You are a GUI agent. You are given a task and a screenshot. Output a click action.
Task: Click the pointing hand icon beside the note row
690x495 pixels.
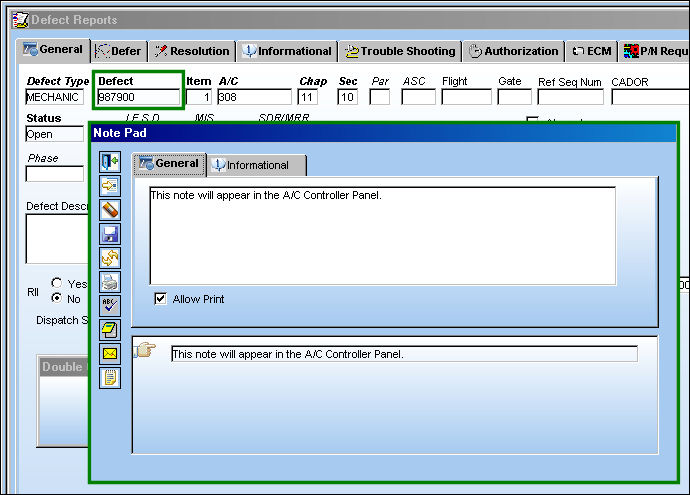pyautogui.click(x=145, y=350)
